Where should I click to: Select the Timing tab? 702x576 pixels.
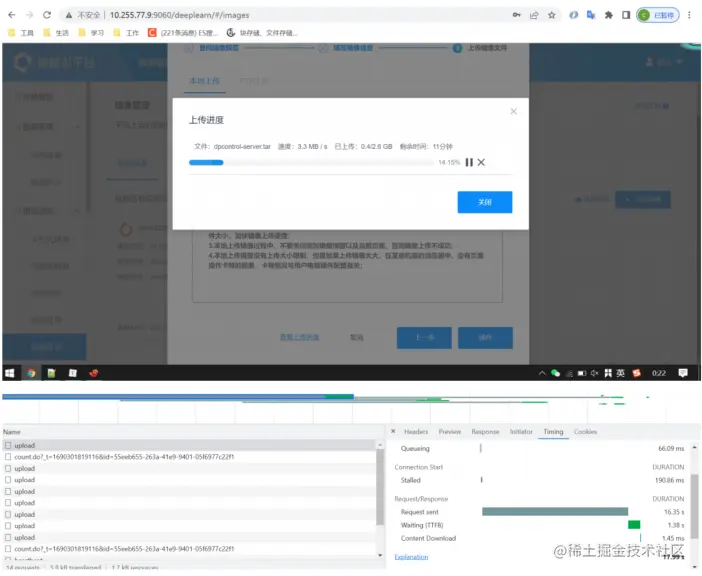click(553, 431)
